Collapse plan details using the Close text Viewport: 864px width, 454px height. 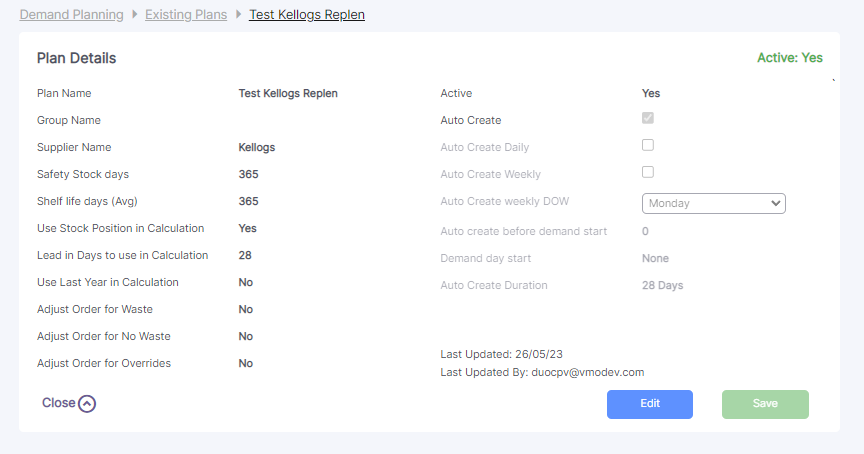tap(58, 403)
